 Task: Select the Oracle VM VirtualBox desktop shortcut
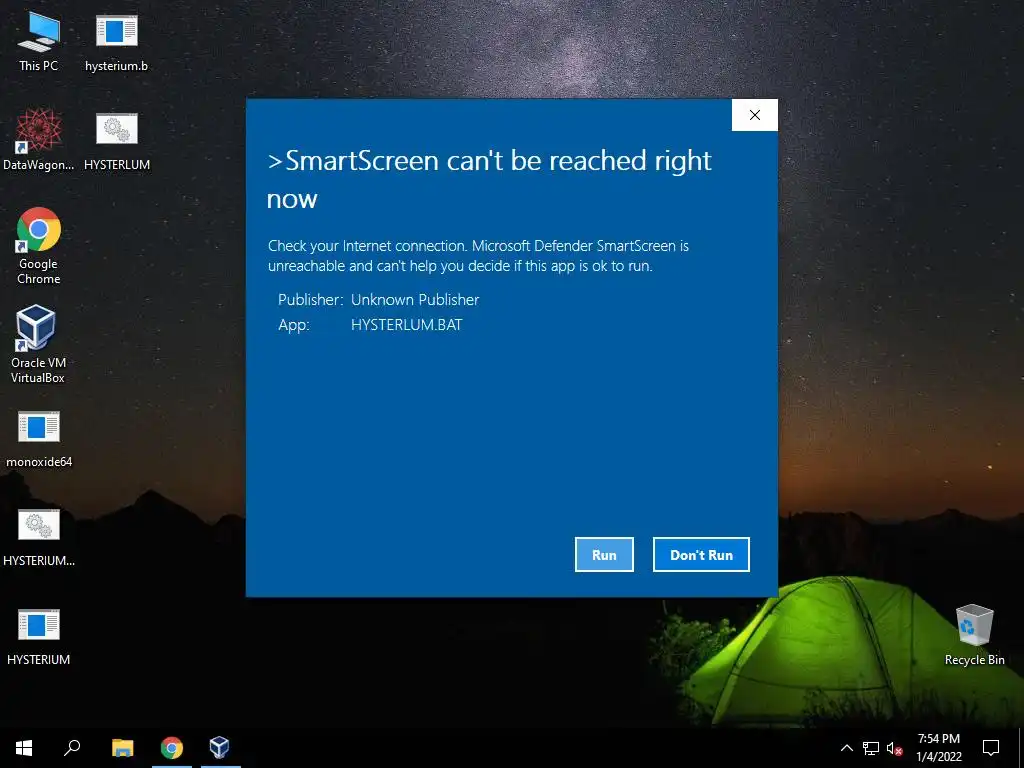[38, 344]
